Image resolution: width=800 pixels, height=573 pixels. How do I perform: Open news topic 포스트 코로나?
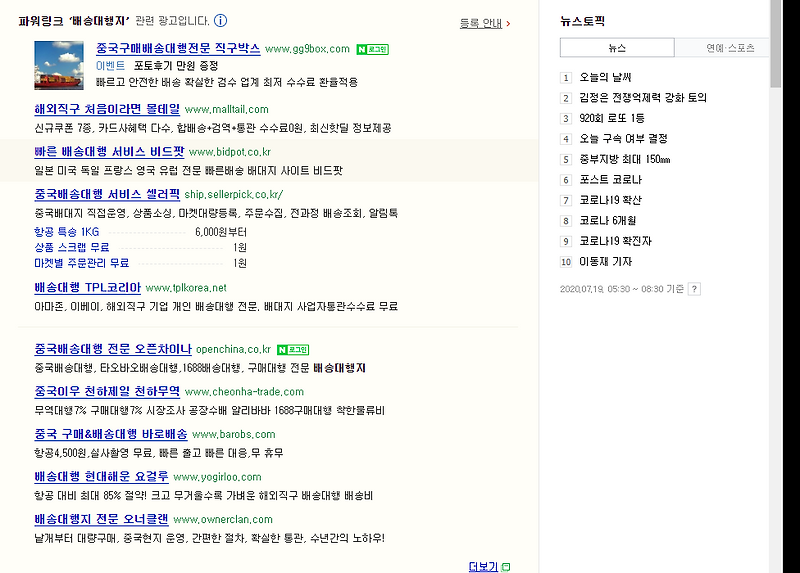[611, 180]
